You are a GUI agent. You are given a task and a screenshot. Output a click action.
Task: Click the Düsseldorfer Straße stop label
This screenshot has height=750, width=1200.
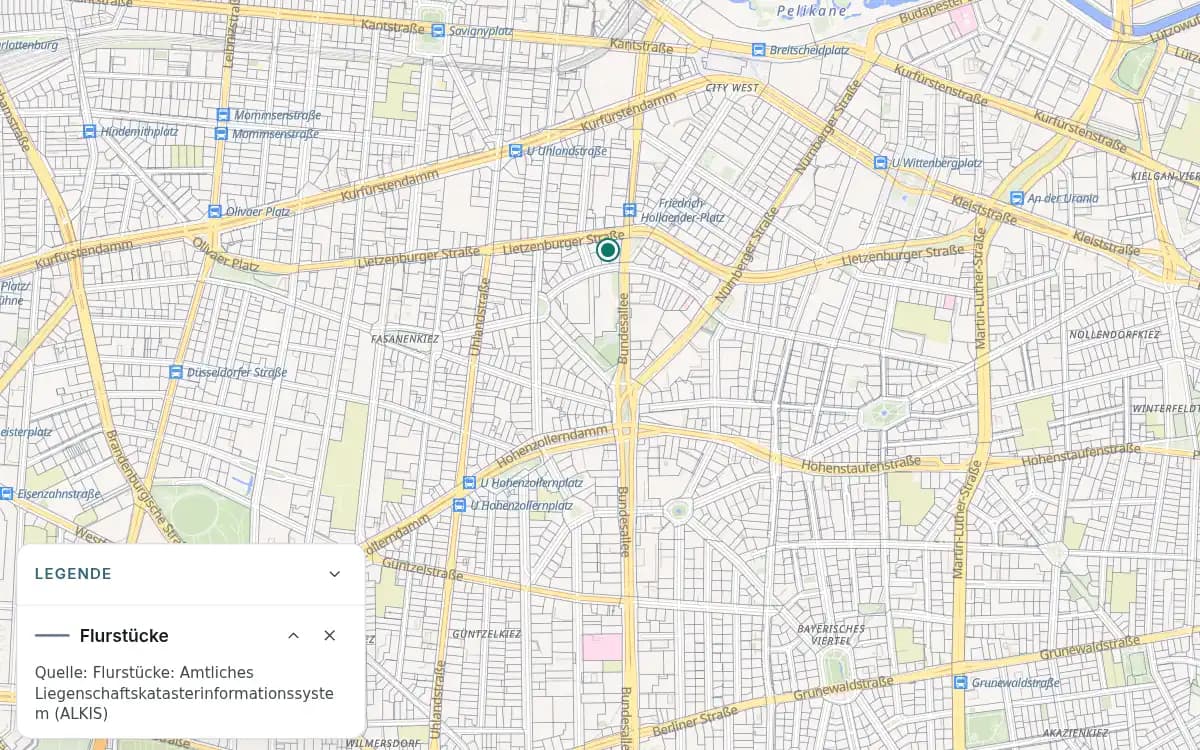point(237,372)
